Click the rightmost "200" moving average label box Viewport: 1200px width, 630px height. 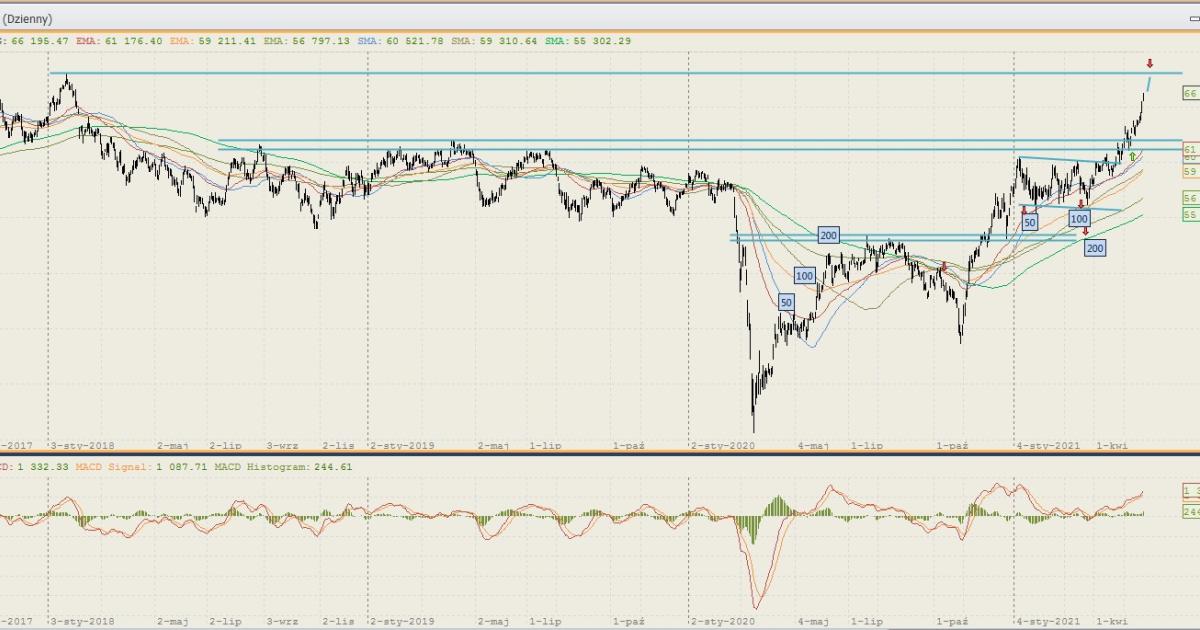click(1095, 247)
